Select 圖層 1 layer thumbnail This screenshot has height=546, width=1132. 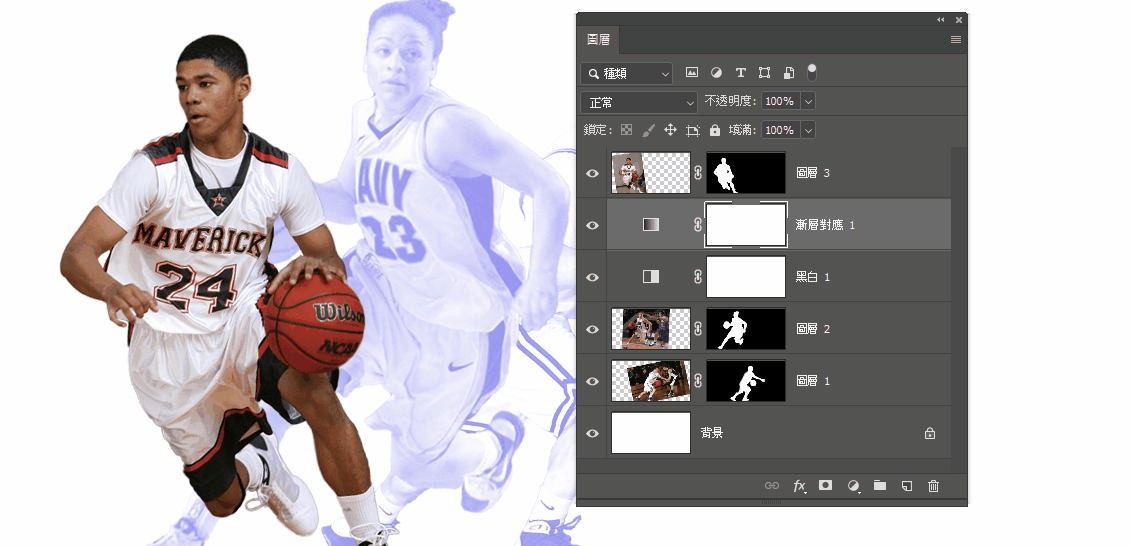(651, 381)
